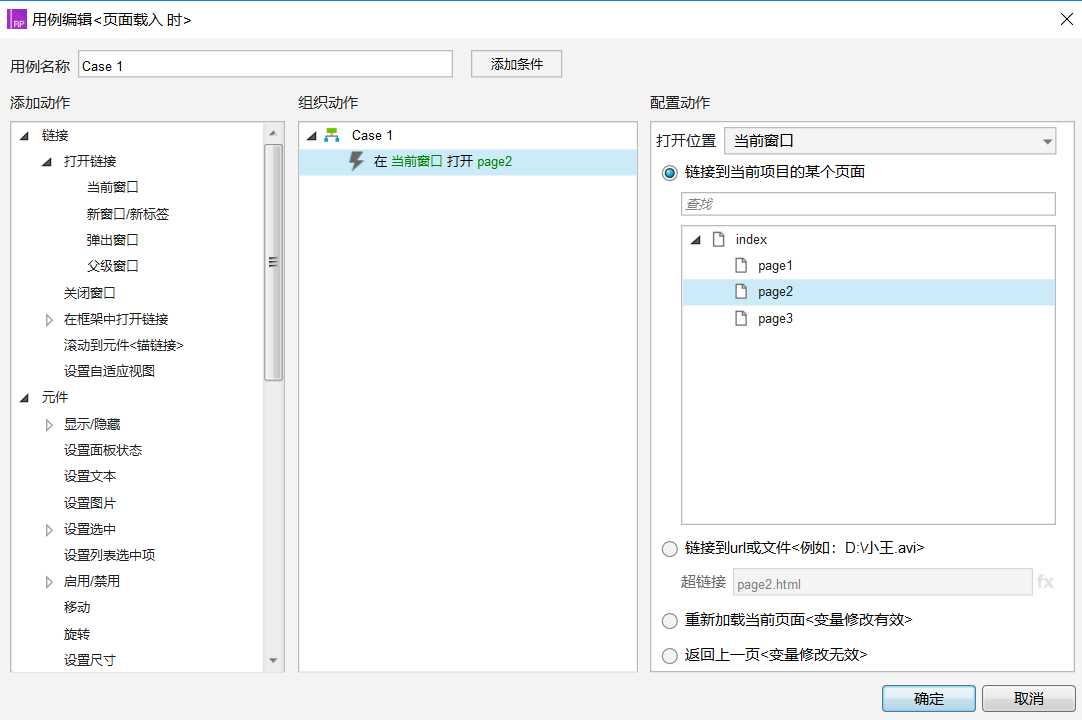Click the fx icon beside 超链接 field
Image resolution: width=1082 pixels, height=720 pixels.
coord(1045,583)
